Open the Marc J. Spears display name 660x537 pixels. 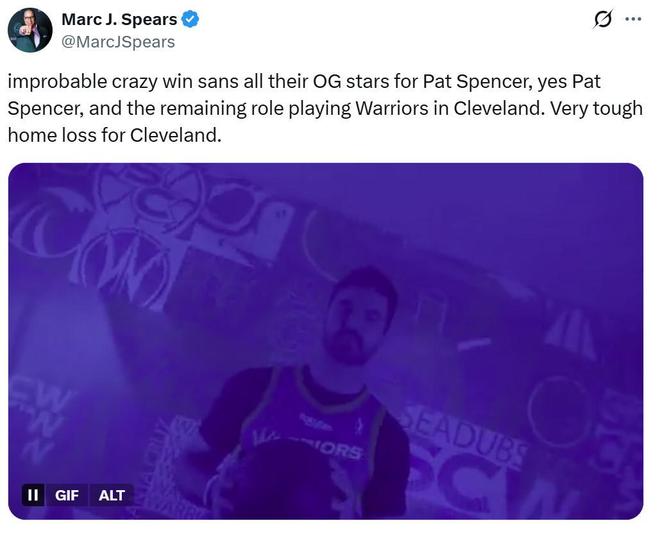coord(119,19)
